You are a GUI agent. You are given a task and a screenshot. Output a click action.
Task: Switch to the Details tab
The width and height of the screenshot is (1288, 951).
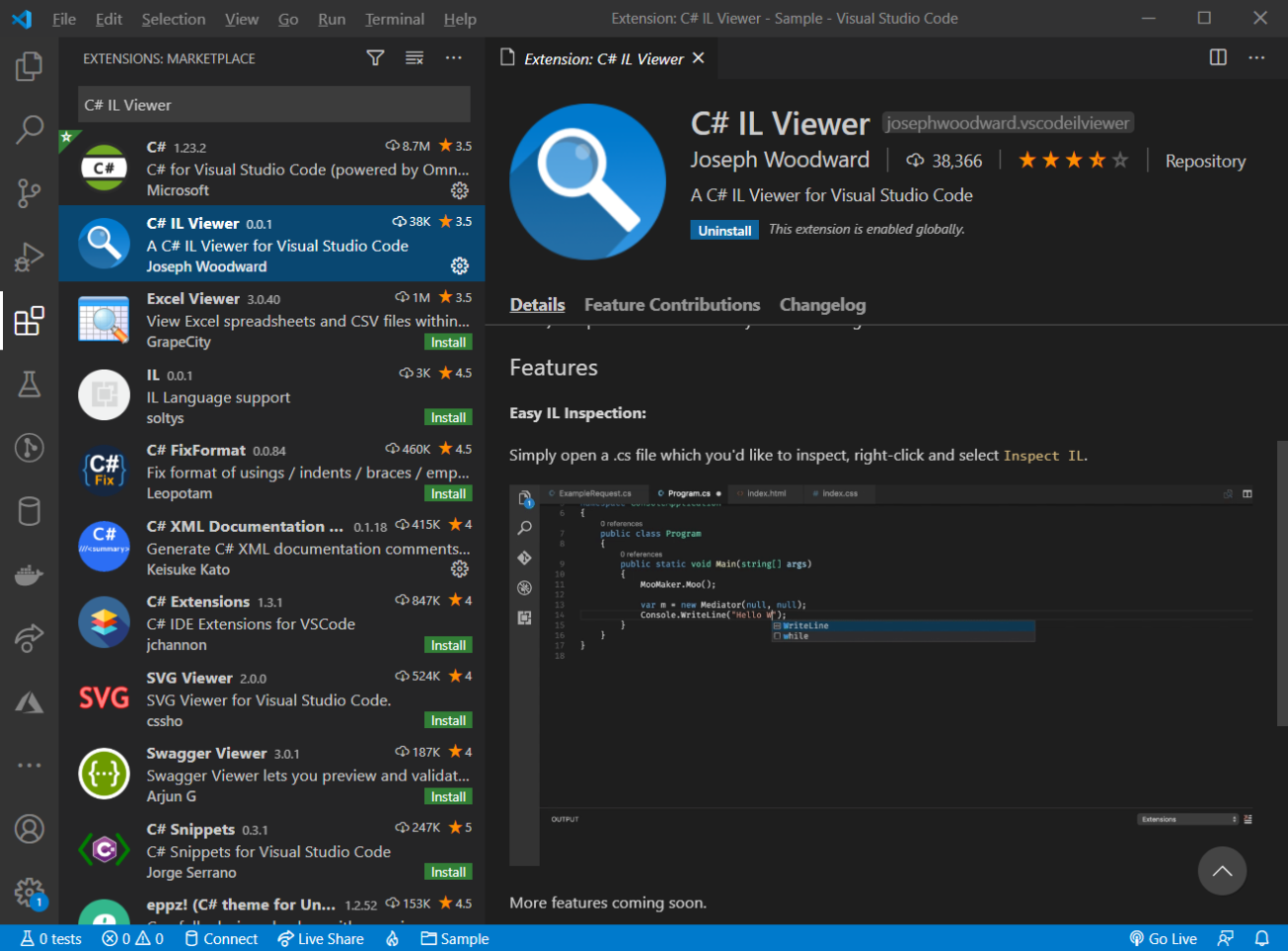[x=537, y=305]
